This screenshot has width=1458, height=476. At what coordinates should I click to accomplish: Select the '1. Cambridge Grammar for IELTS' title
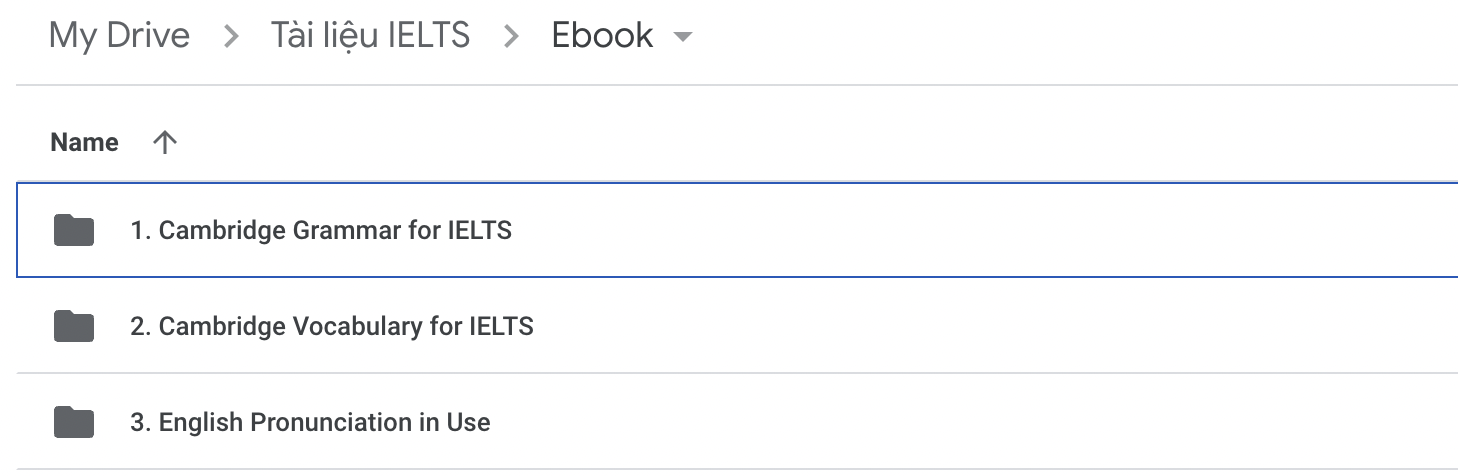click(321, 231)
